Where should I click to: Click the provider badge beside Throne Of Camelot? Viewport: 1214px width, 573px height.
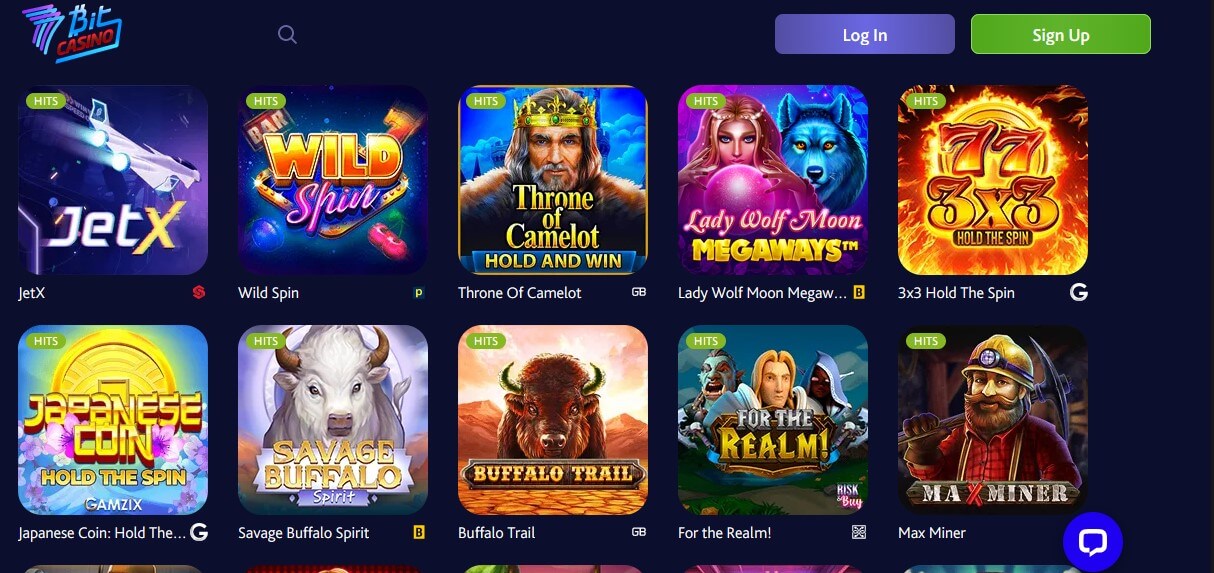pos(639,293)
